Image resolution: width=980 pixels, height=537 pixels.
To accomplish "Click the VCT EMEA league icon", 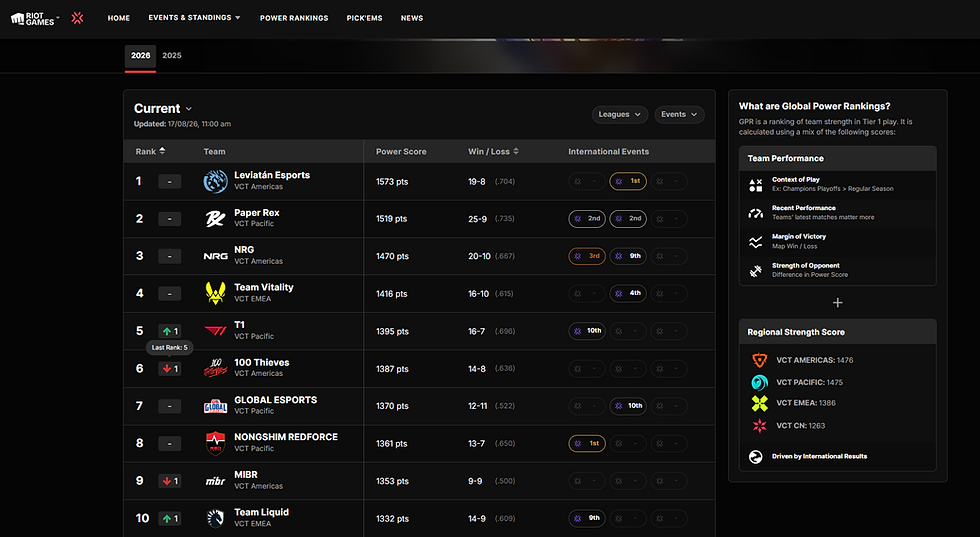I will coord(759,403).
